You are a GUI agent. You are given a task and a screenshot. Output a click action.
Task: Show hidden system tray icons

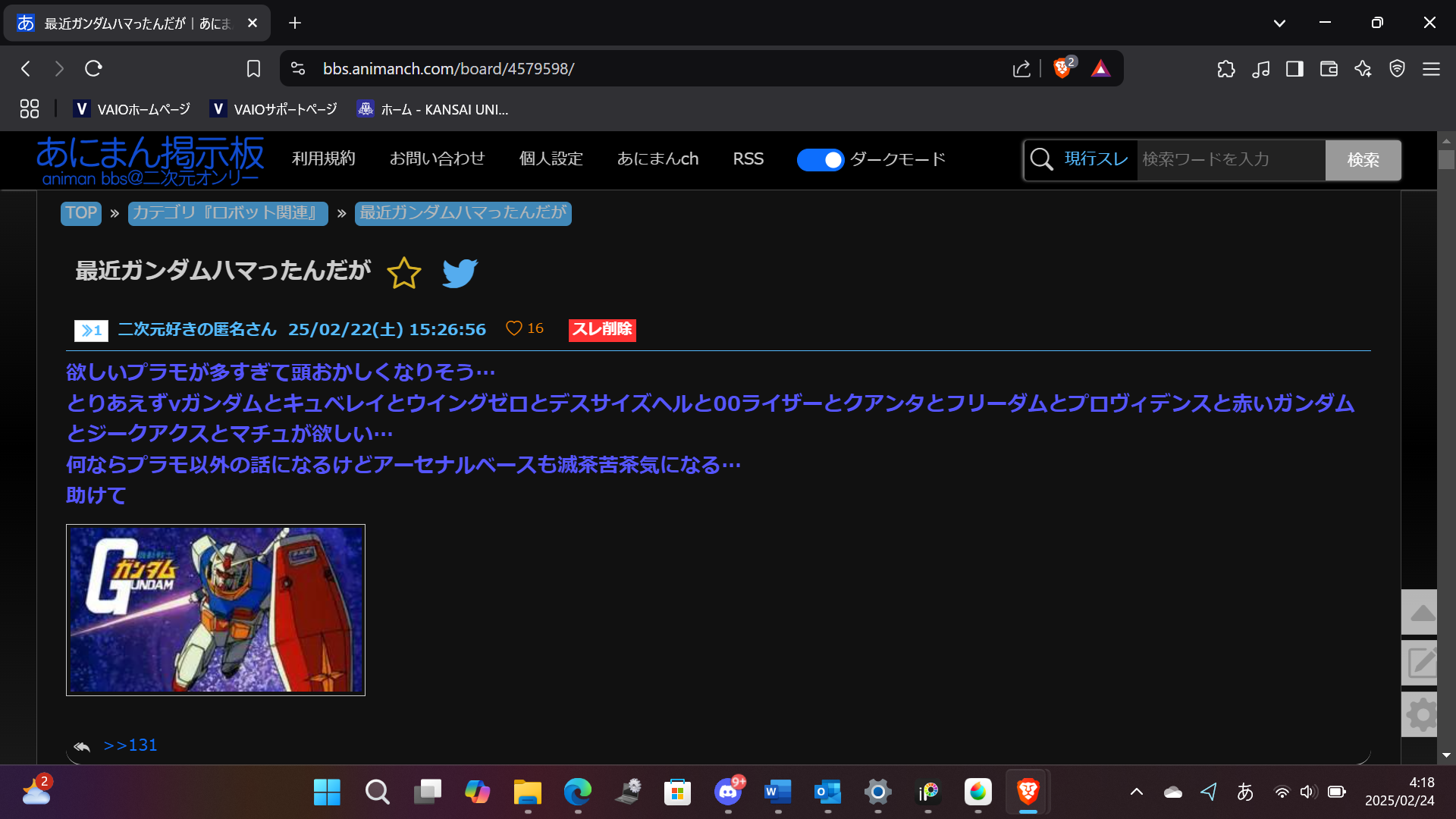pos(1136,792)
